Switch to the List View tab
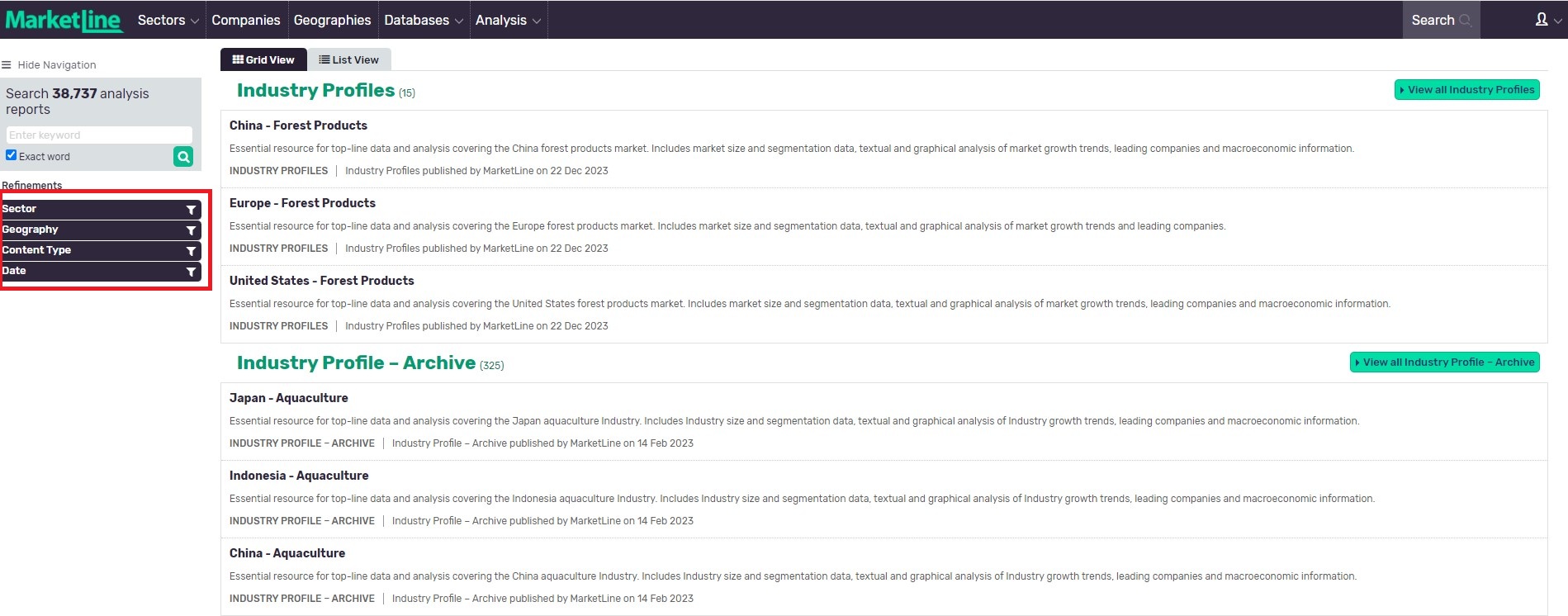1568x616 pixels. pos(348,59)
